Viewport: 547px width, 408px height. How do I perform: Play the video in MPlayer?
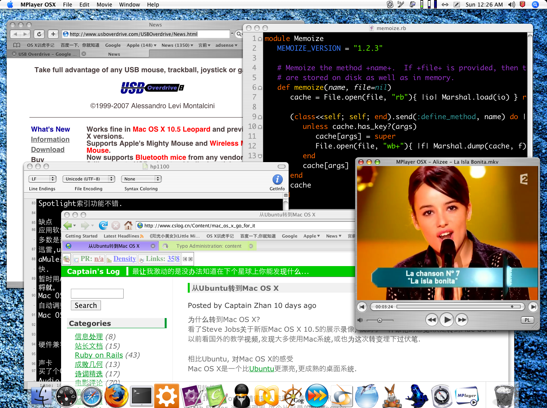[x=446, y=319]
